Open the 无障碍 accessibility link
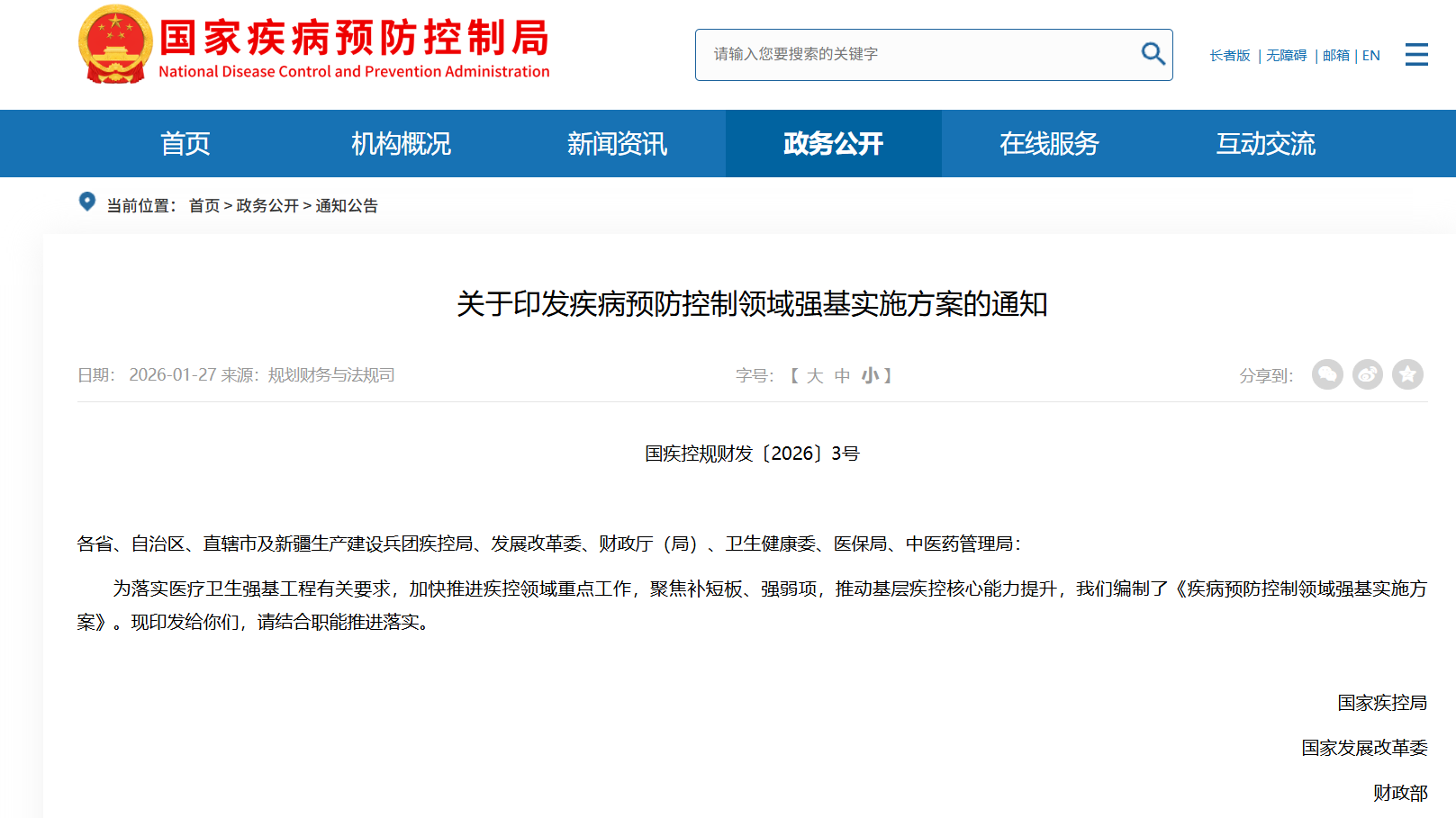 pos(1286,56)
